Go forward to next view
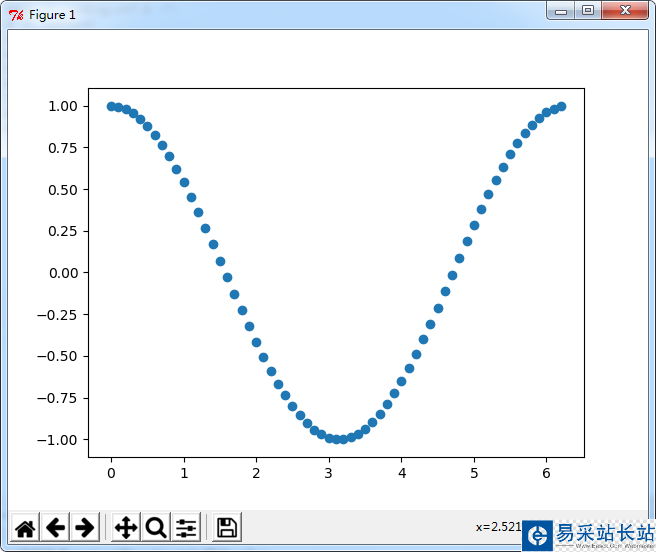The image size is (656, 552). 85,527
